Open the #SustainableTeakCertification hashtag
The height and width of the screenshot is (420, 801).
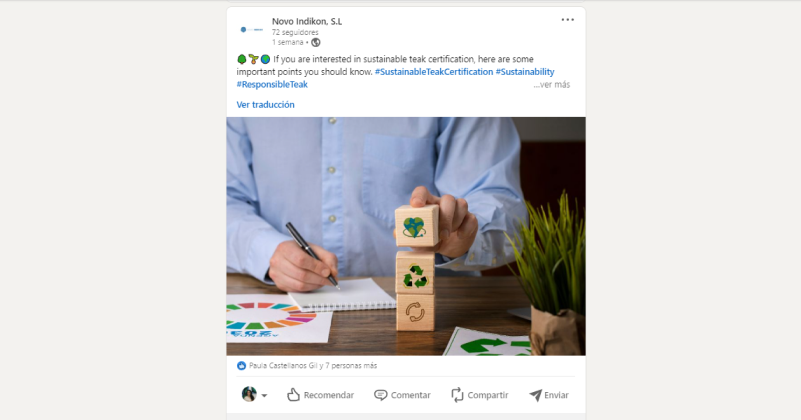[x=434, y=72]
